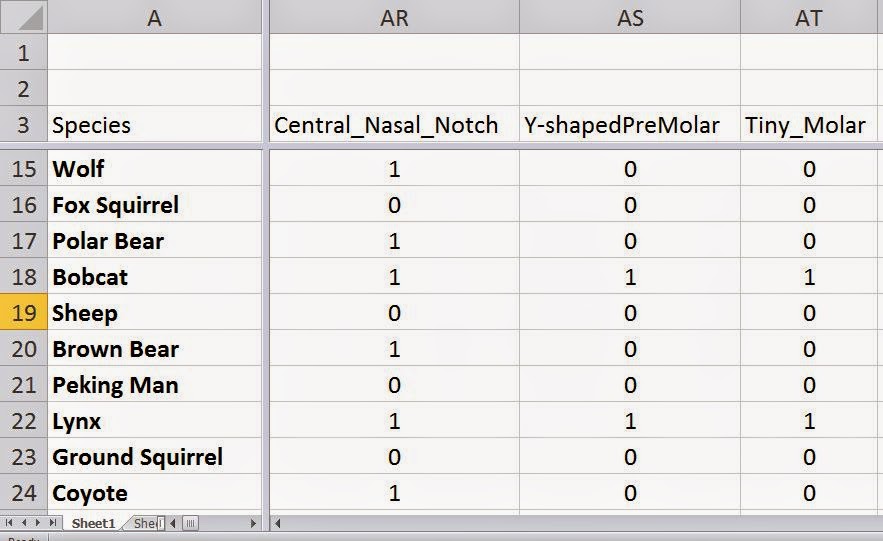The width and height of the screenshot is (883, 541).
Task: Go to last sheet navigation arrow
Action: pyautogui.click(x=52, y=523)
